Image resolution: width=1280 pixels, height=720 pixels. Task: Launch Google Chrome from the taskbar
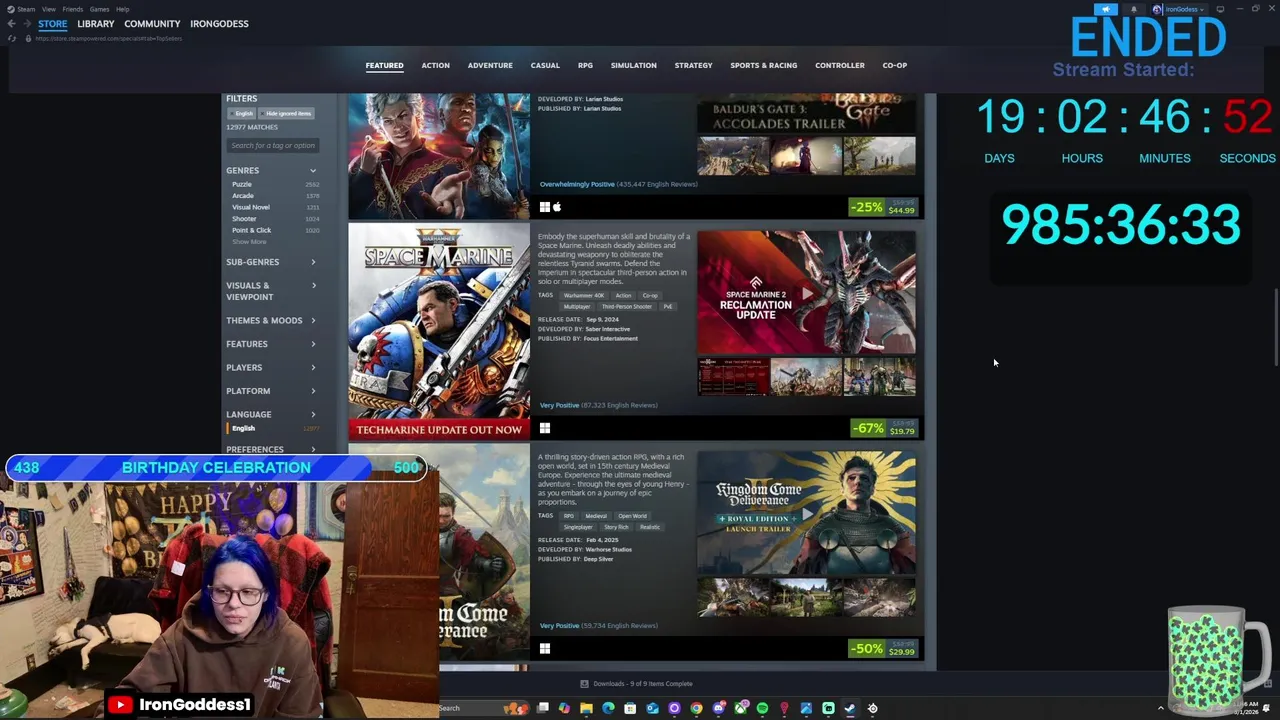(696, 708)
